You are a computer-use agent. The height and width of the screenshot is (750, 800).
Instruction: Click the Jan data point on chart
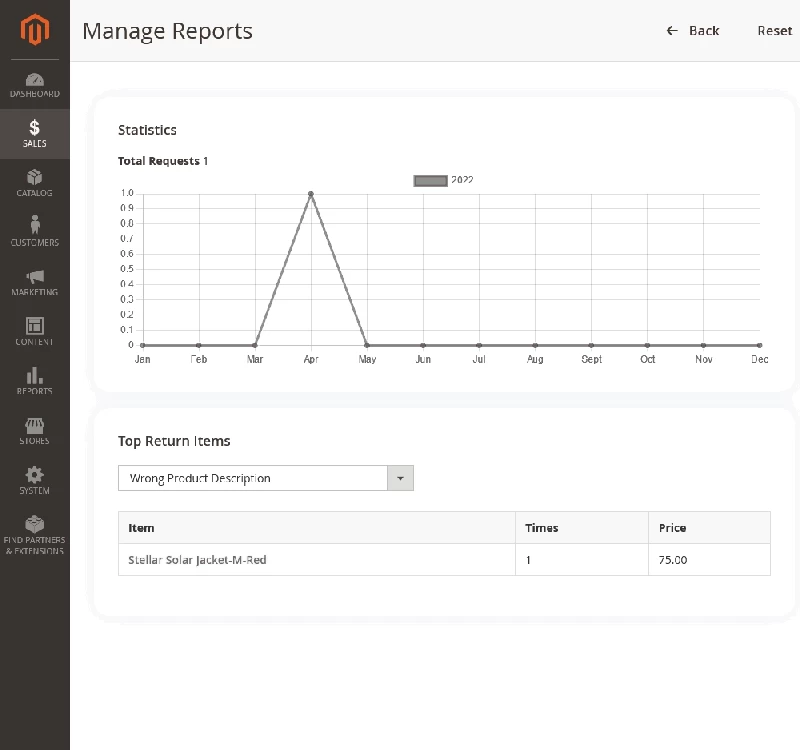(143, 345)
